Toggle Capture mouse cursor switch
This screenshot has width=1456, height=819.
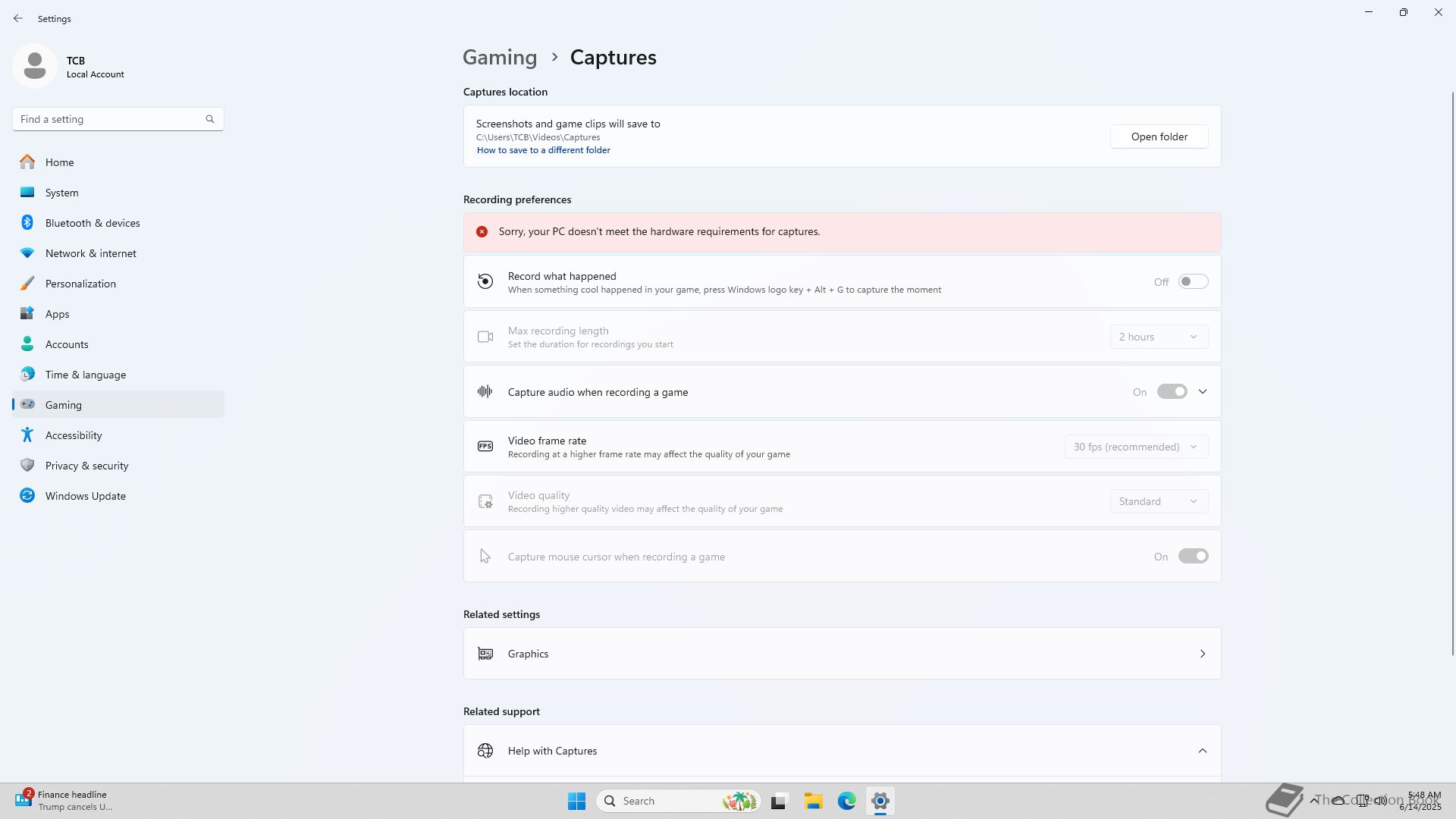[1193, 557]
